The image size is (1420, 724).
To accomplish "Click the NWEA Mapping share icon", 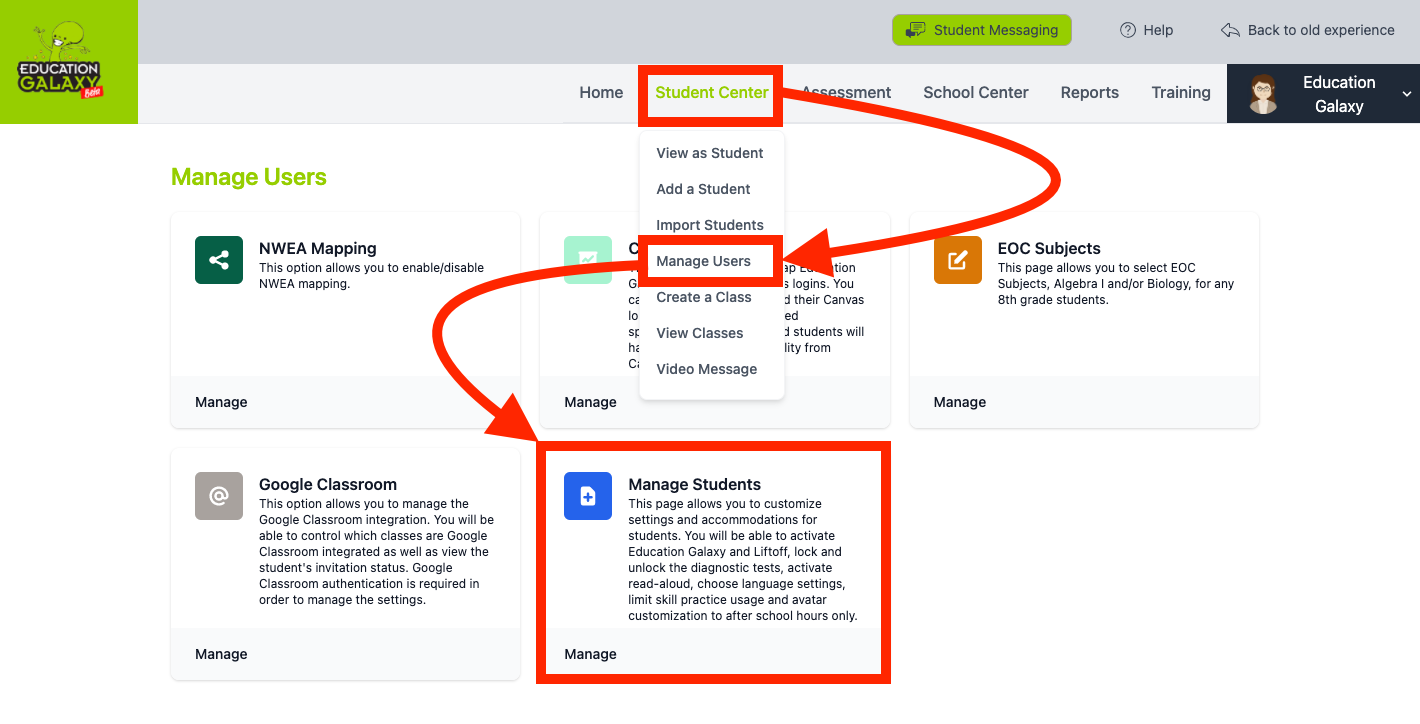I will pyautogui.click(x=219, y=260).
